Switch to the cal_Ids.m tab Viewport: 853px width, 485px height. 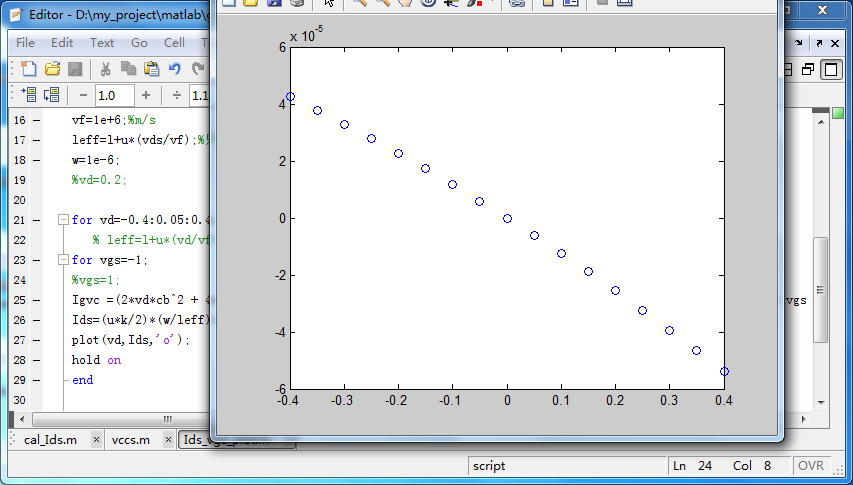(50, 440)
